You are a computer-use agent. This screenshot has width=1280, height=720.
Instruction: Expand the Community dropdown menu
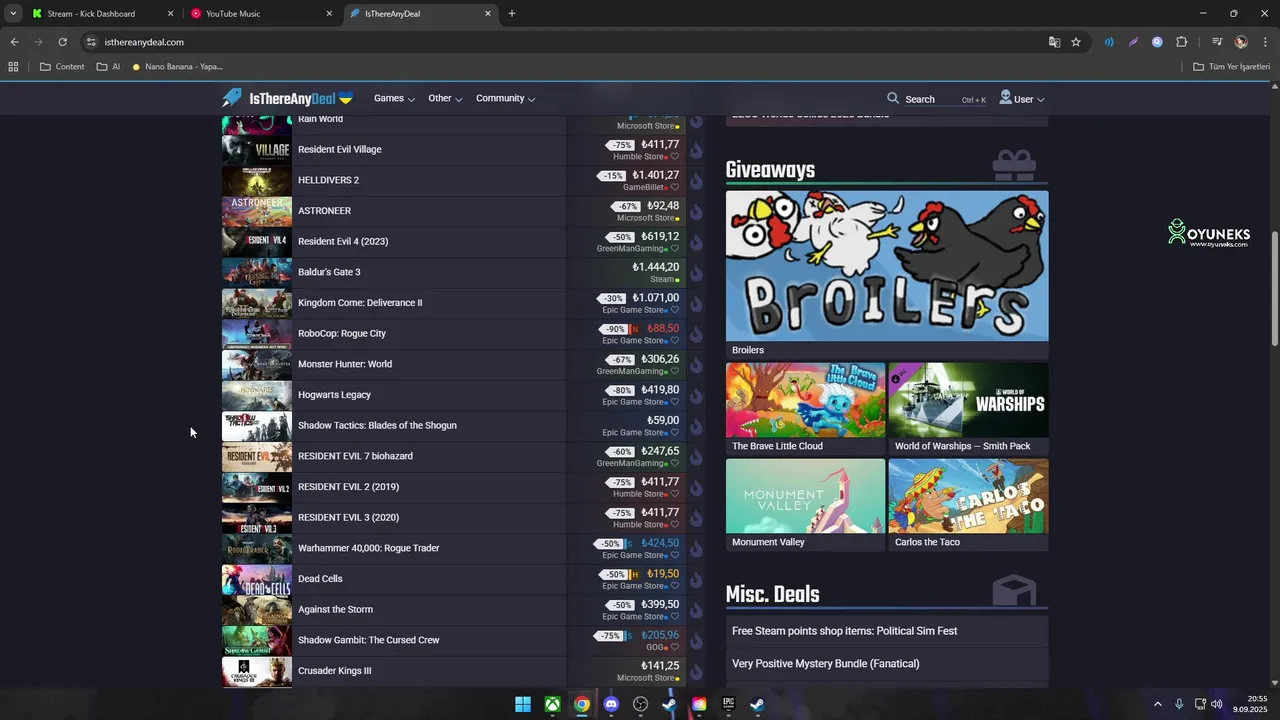505,98
